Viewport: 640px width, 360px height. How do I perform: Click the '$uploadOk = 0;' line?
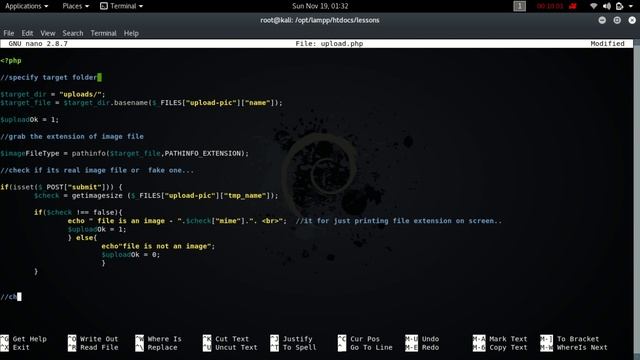point(131,255)
